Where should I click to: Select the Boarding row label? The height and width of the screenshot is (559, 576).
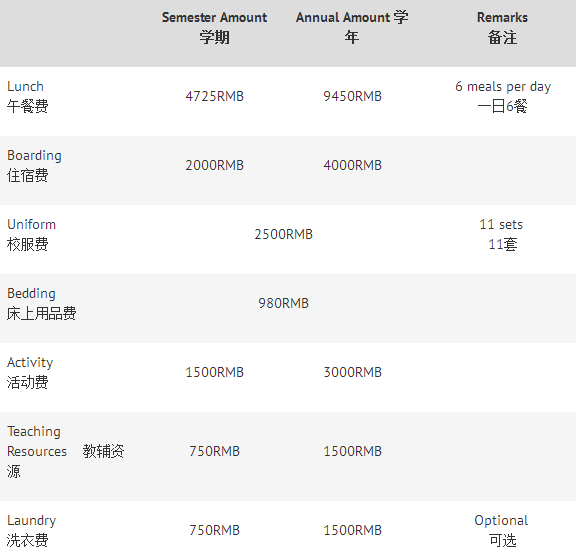click(34, 166)
